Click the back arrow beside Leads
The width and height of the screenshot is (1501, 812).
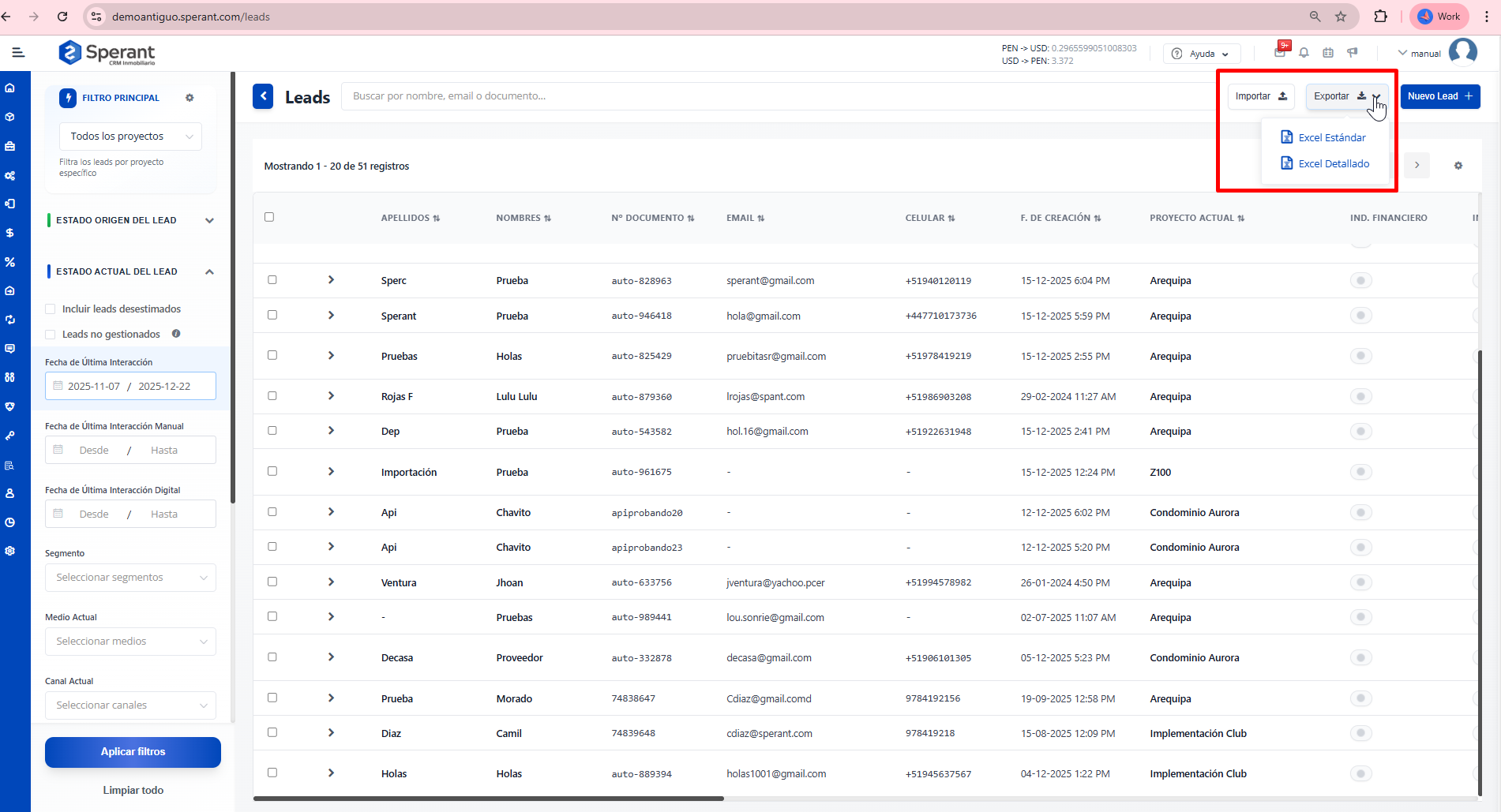(263, 96)
